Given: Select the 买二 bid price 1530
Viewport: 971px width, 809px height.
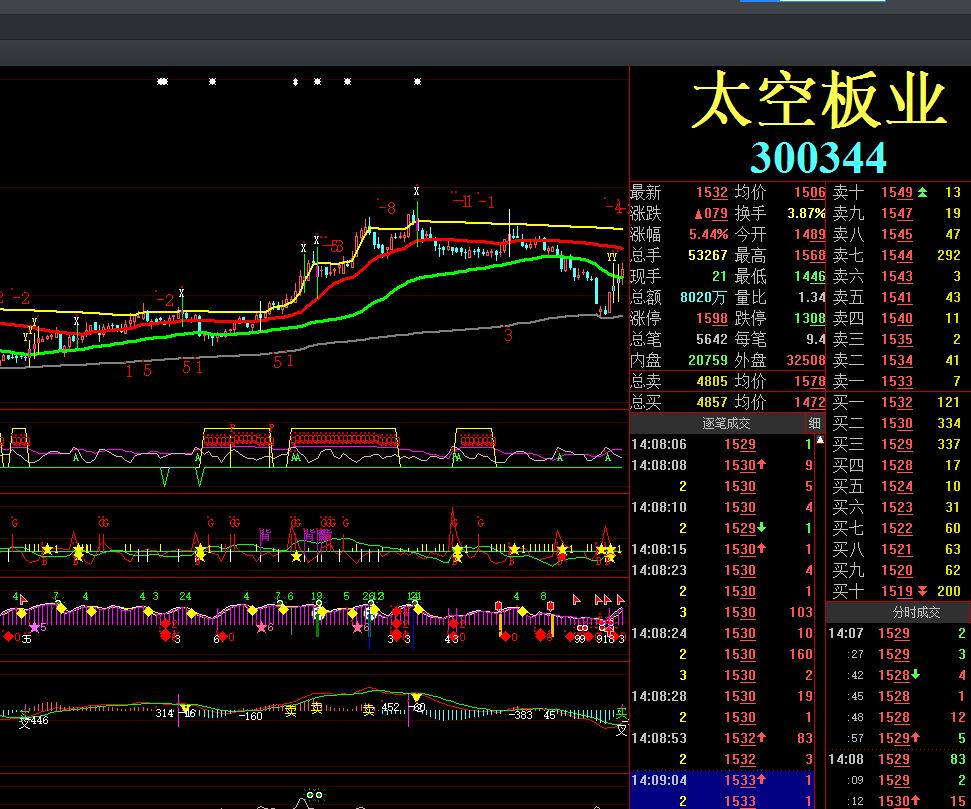Looking at the screenshot, I should pyautogui.click(x=897, y=424).
